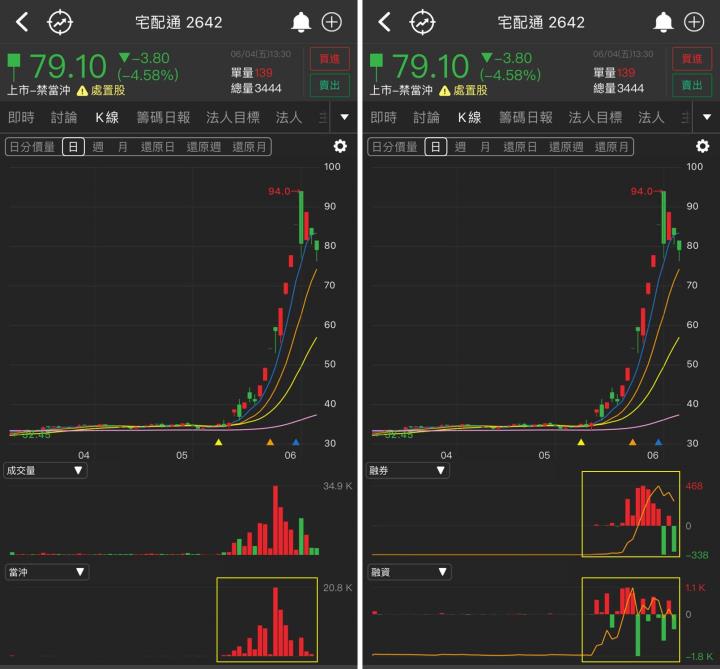
Task: Tap the 79.10 price in left panel
Action: [x=68, y=67]
